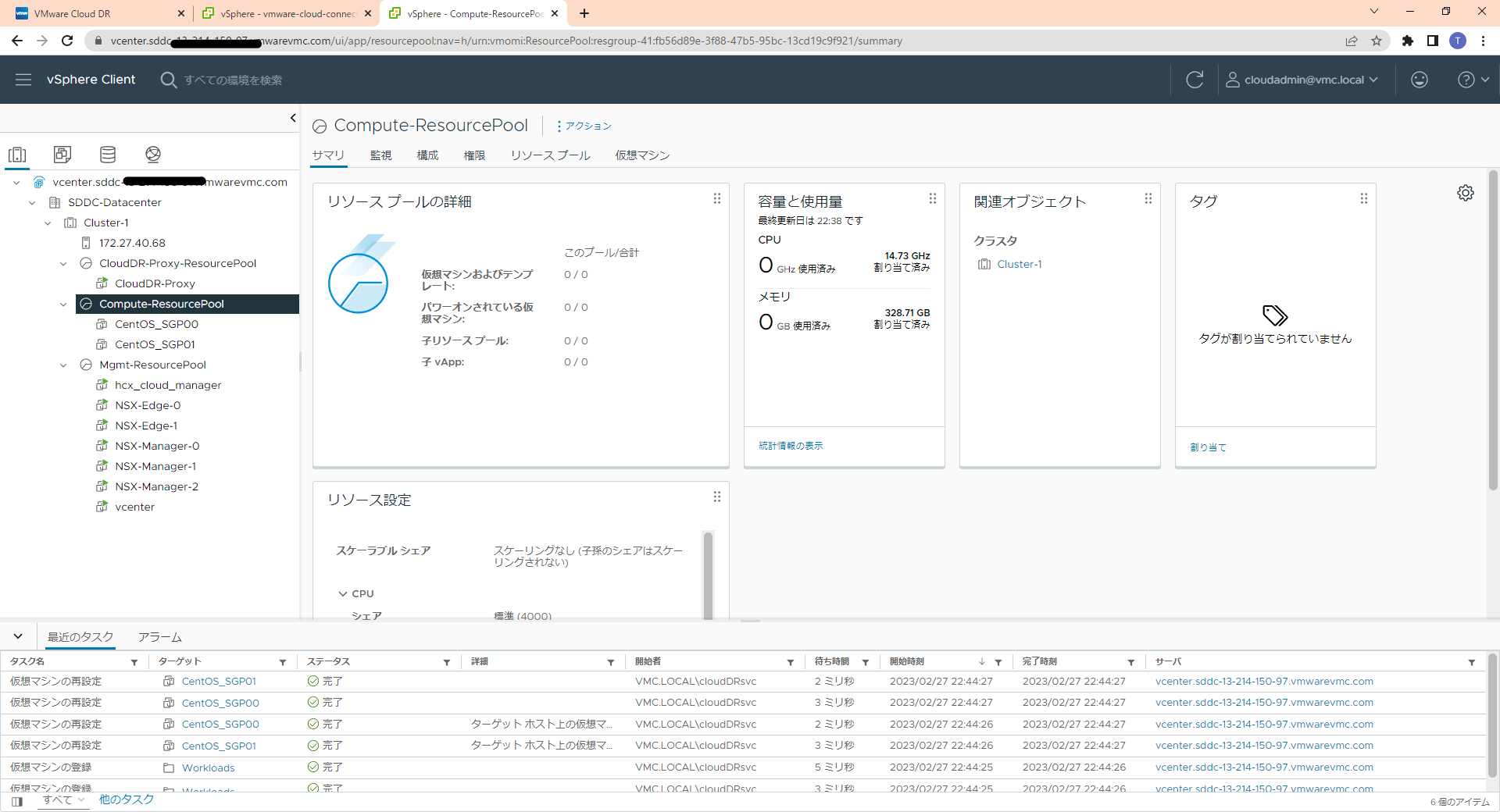Switch to アラーム tab
1500x812 pixels.
point(160,637)
